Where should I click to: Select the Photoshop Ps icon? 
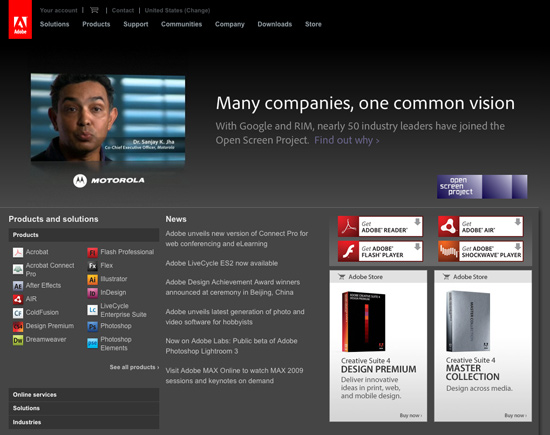[92, 326]
